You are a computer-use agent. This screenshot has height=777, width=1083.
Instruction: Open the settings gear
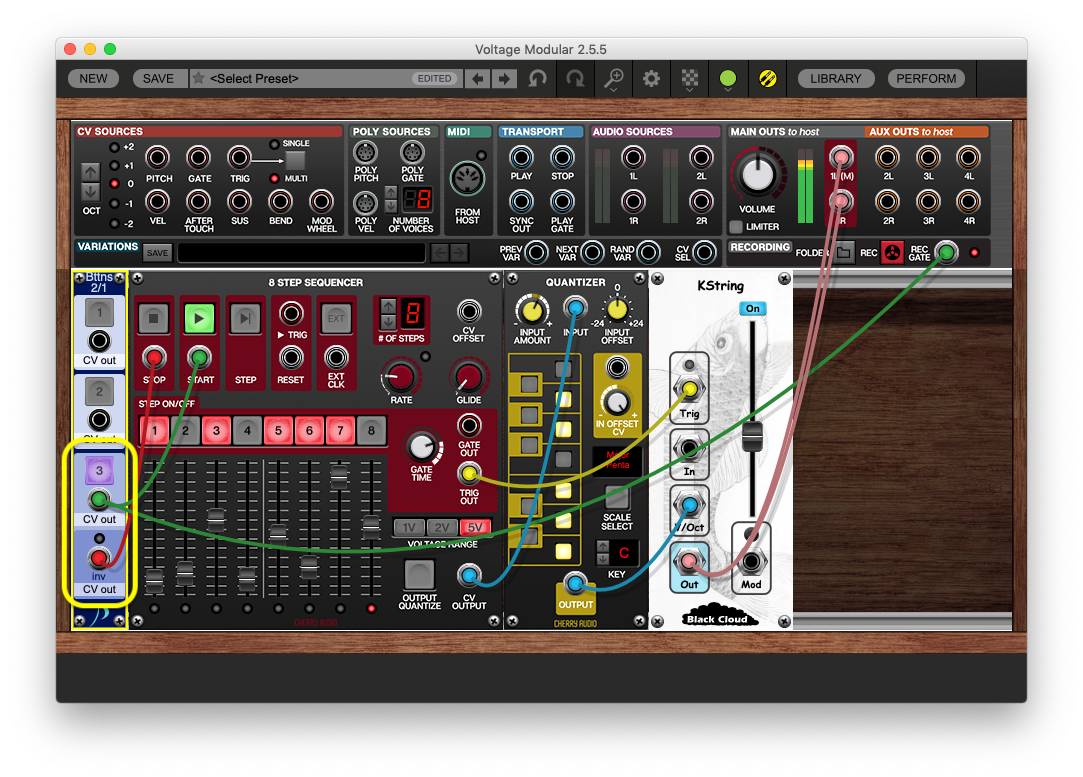pyautogui.click(x=651, y=79)
